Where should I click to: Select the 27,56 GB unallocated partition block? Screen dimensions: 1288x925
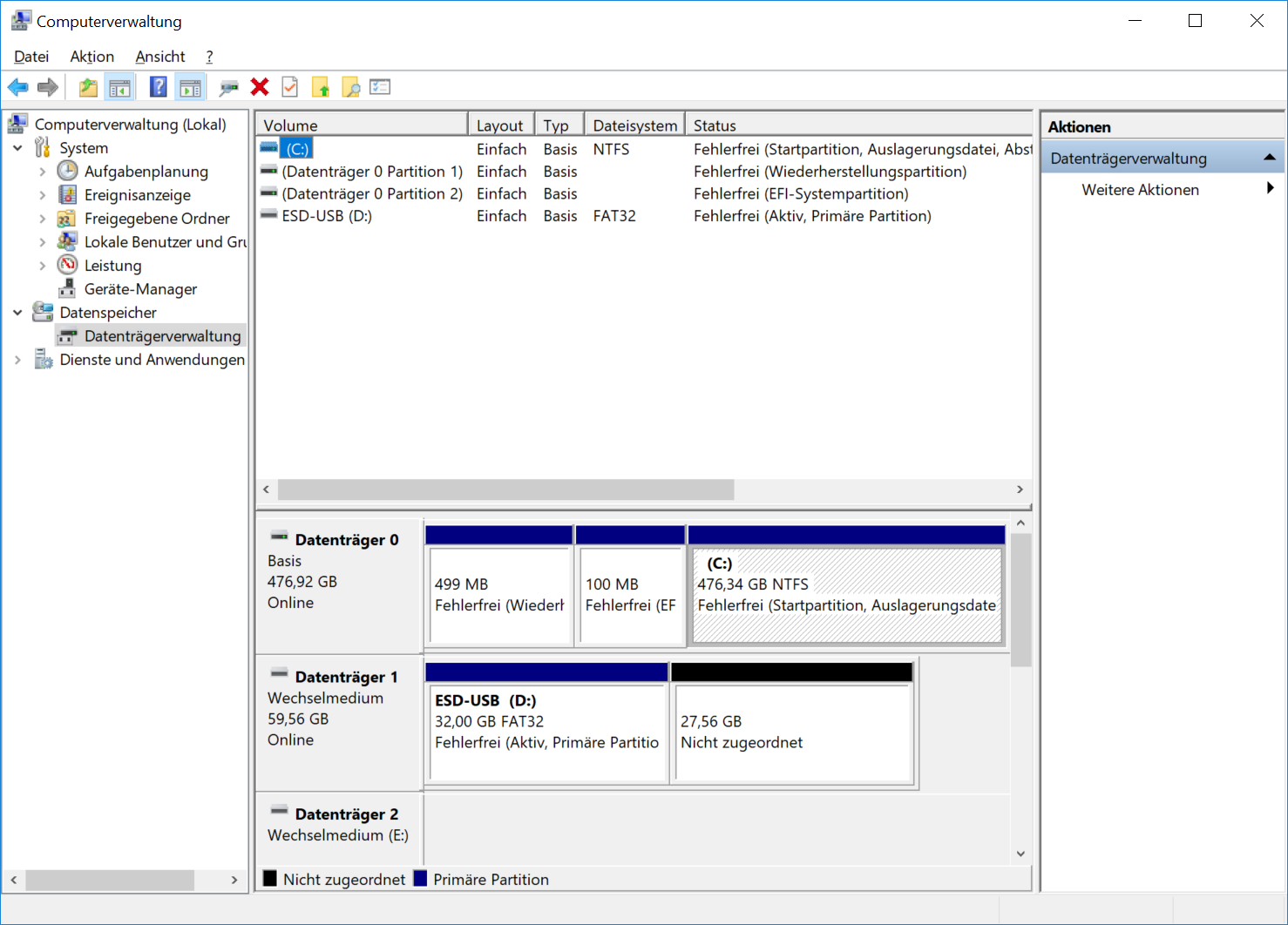point(791,733)
